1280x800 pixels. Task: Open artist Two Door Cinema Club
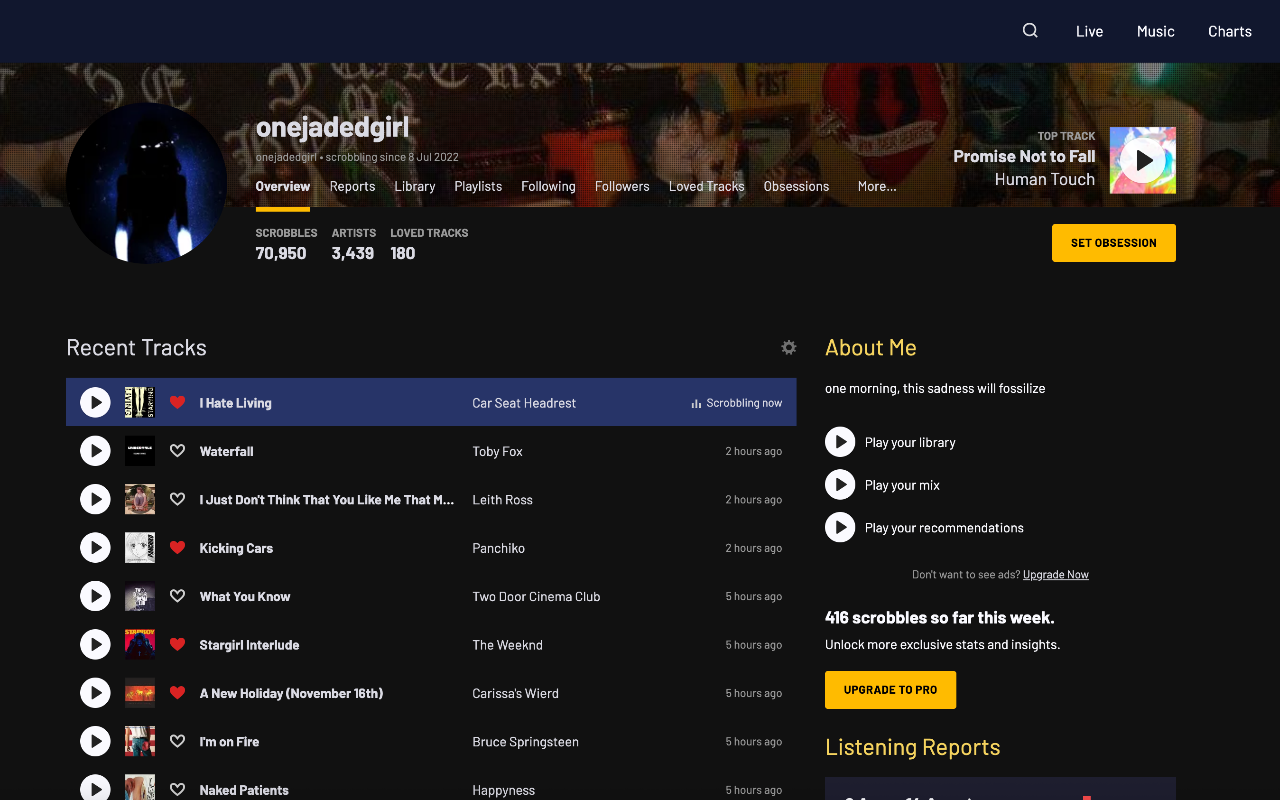[536, 596]
